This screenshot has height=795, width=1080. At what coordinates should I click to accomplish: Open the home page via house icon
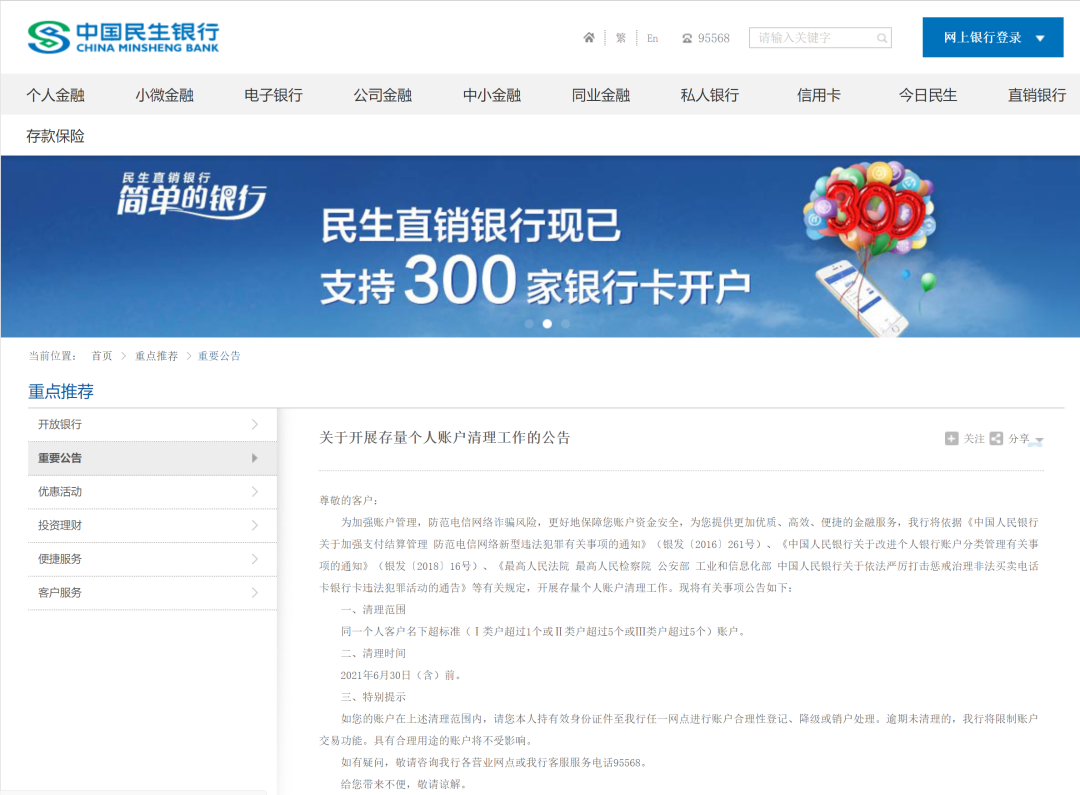click(x=589, y=38)
